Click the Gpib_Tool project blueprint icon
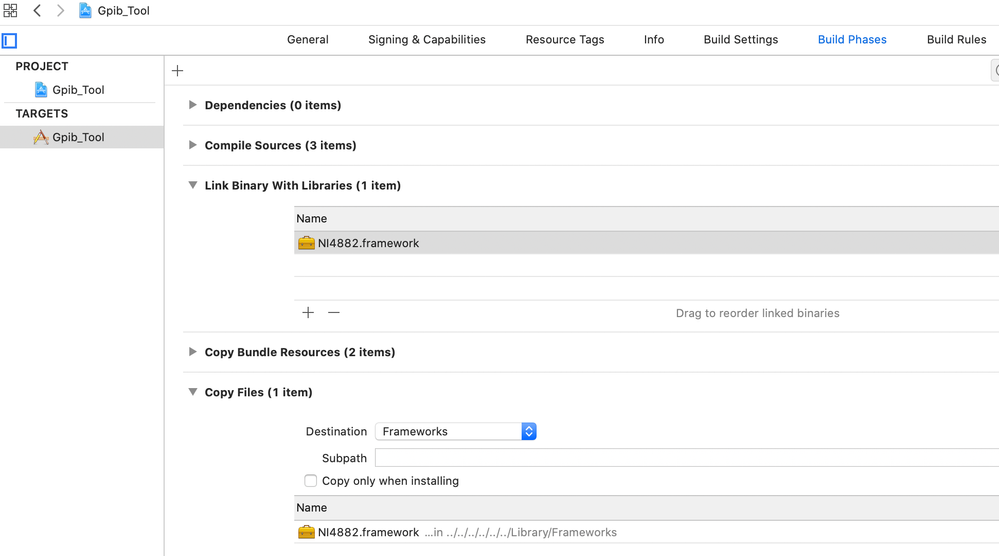The width and height of the screenshot is (999, 556). point(41,90)
